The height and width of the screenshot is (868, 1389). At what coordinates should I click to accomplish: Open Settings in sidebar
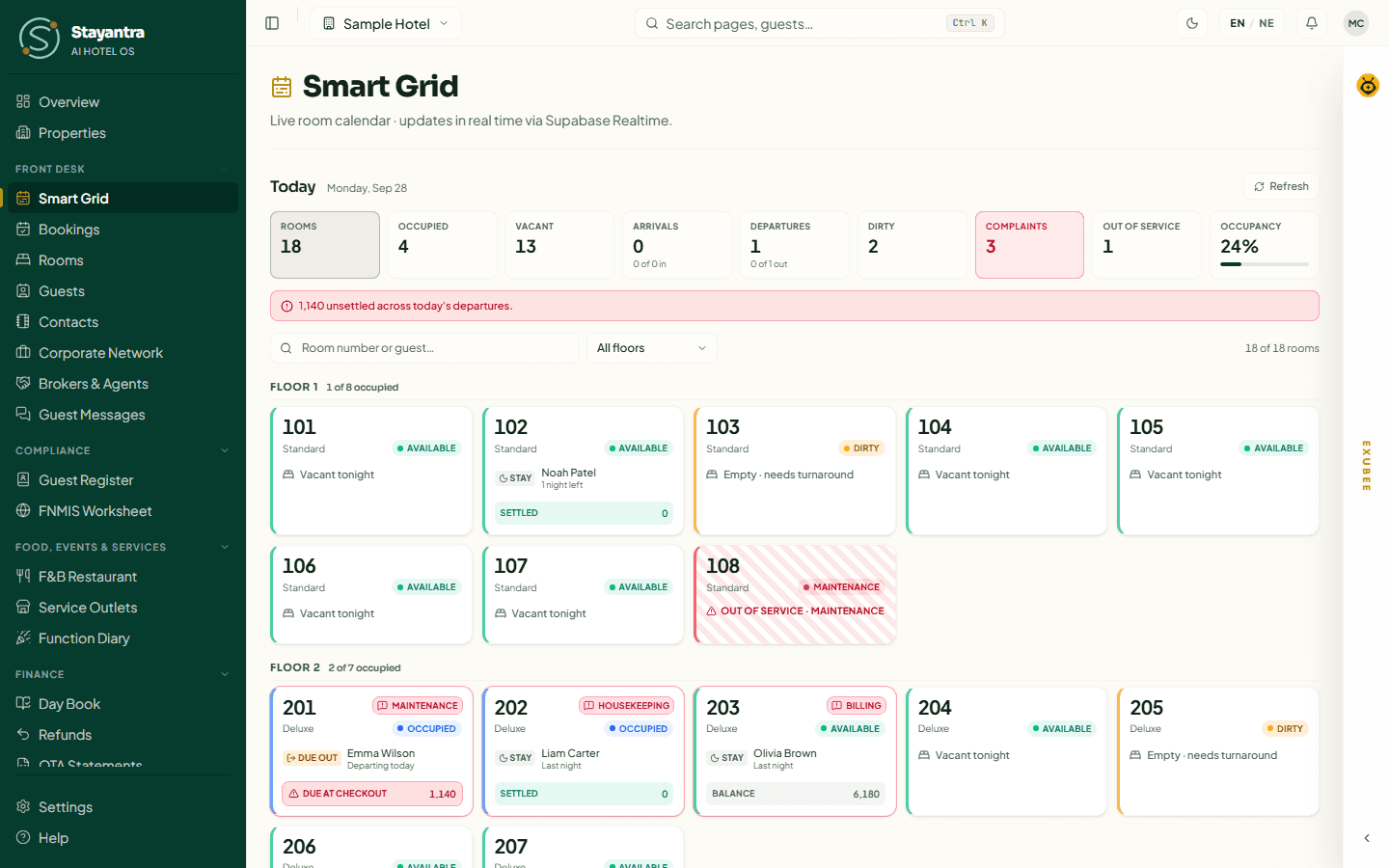tap(123, 807)
